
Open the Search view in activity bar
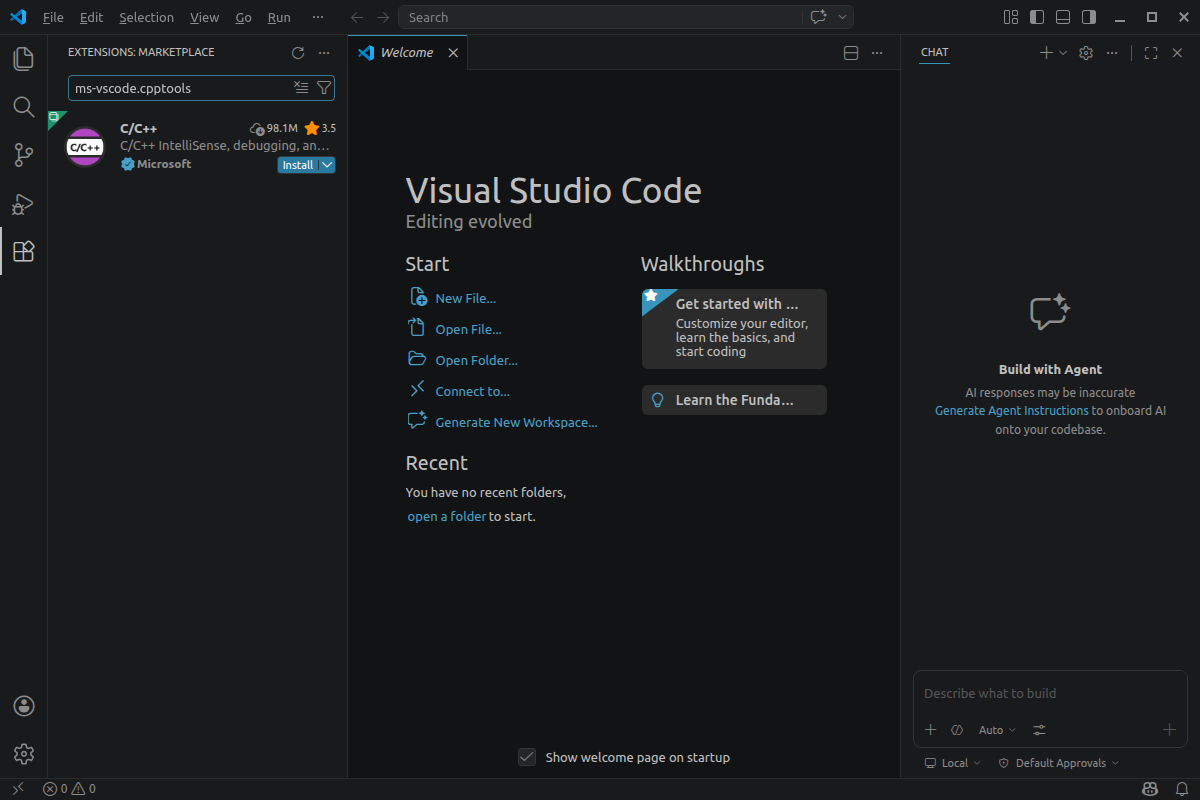tap(24, 107)
